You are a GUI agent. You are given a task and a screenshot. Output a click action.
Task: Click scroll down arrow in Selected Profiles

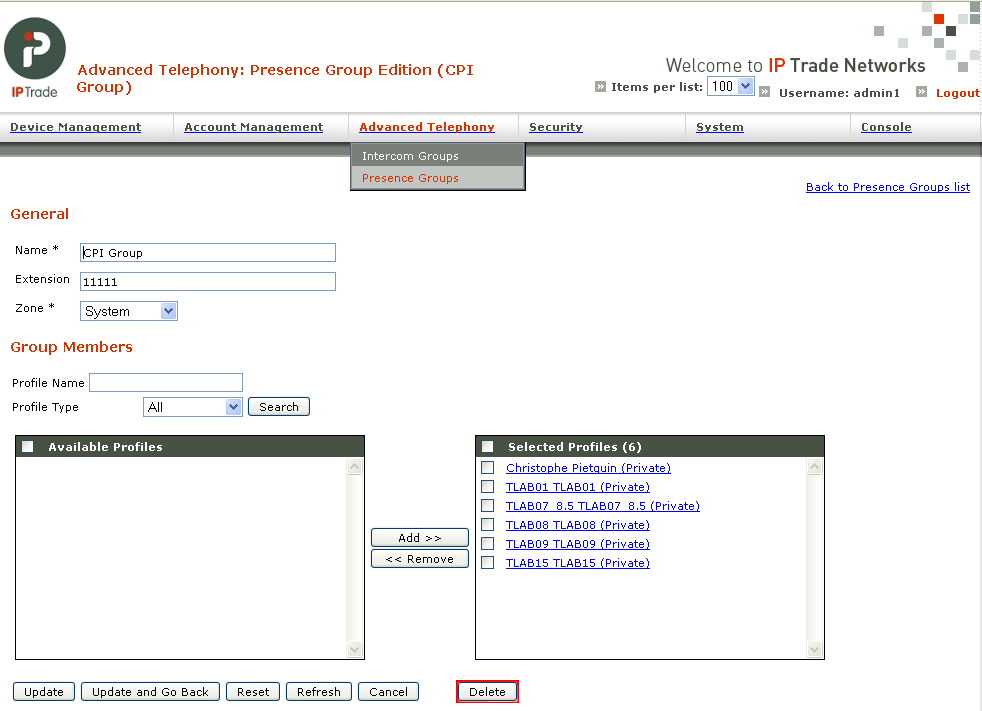[x=814, y=650]
